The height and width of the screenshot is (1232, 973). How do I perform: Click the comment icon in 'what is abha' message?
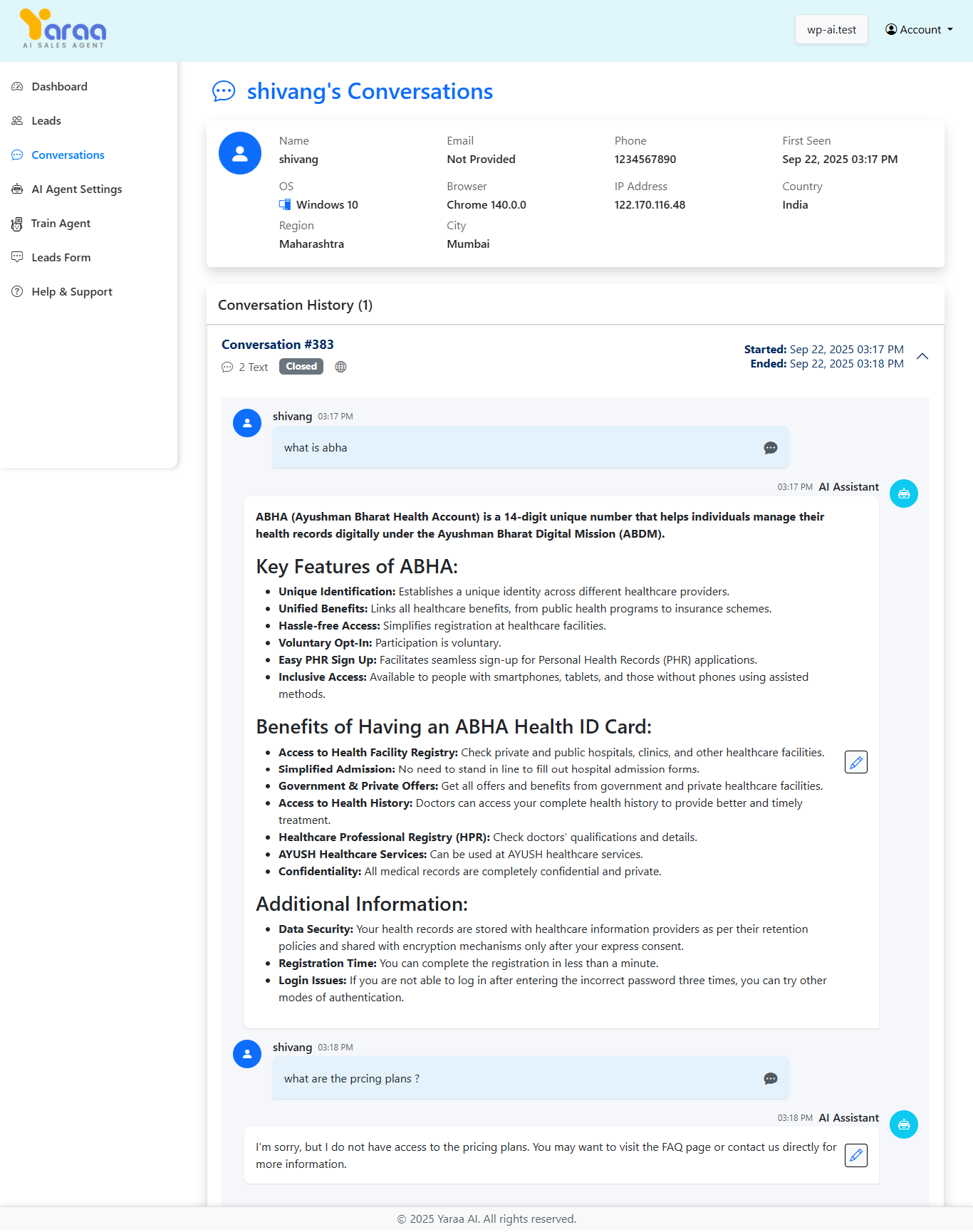point(771,448)
